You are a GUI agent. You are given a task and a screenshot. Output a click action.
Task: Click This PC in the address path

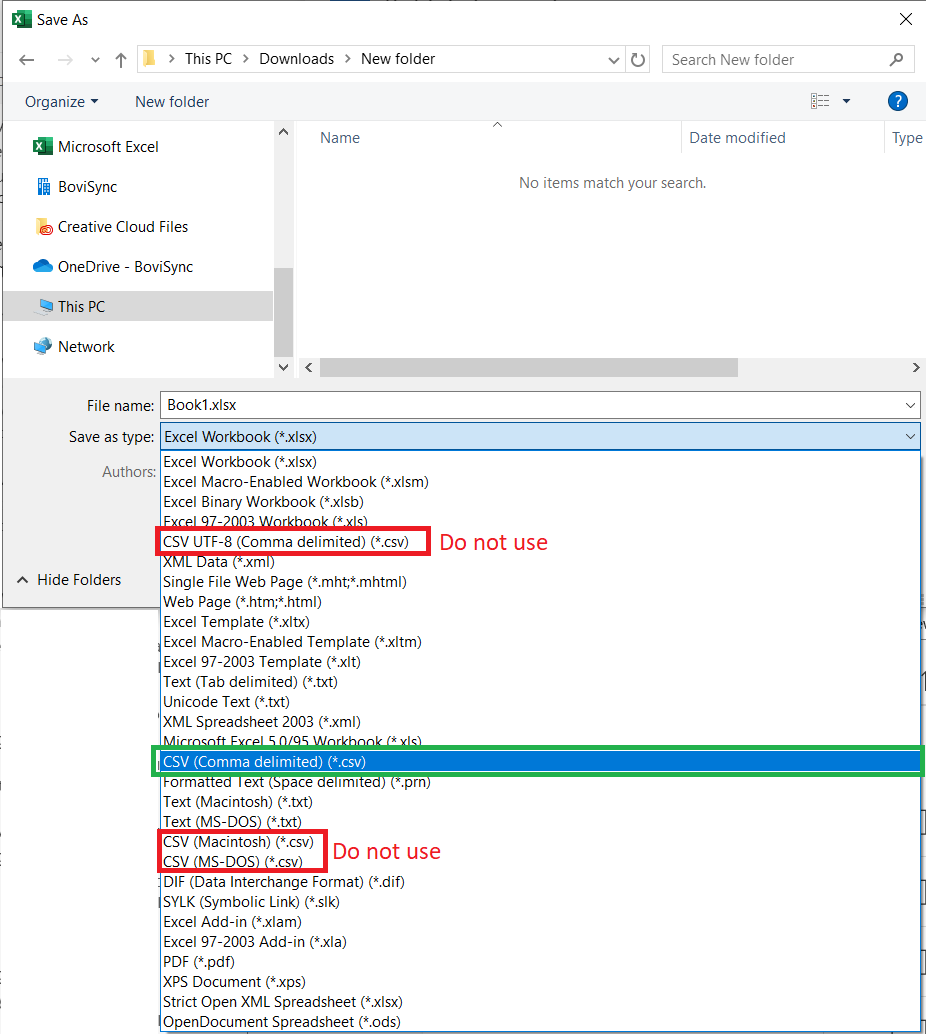(x=208, y=59)
